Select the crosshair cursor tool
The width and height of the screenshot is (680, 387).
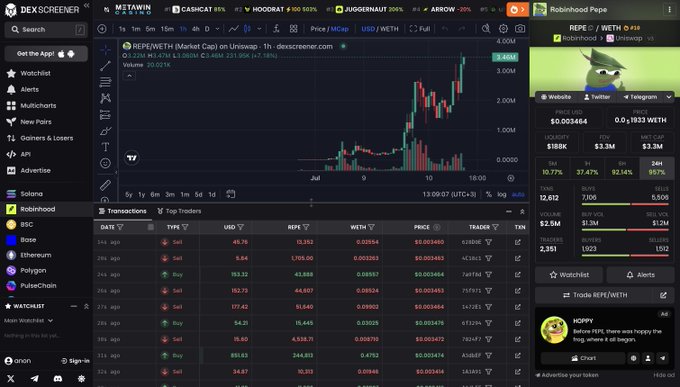click(105, 50)
